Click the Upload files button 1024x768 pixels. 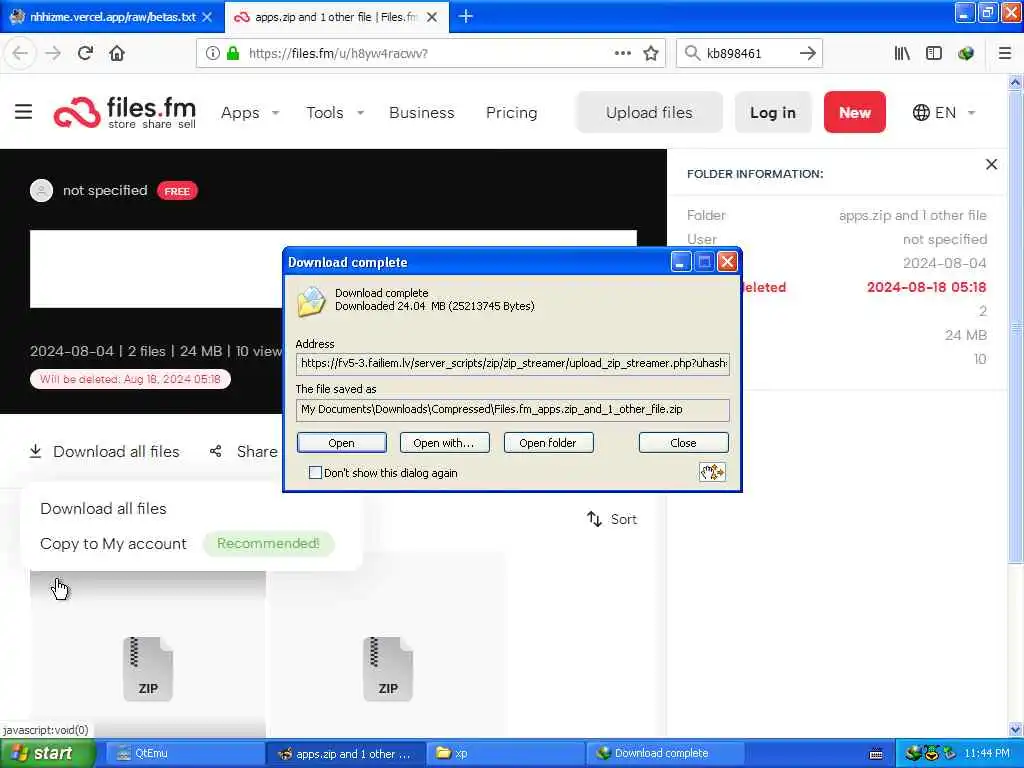click(x=648, y=112)
